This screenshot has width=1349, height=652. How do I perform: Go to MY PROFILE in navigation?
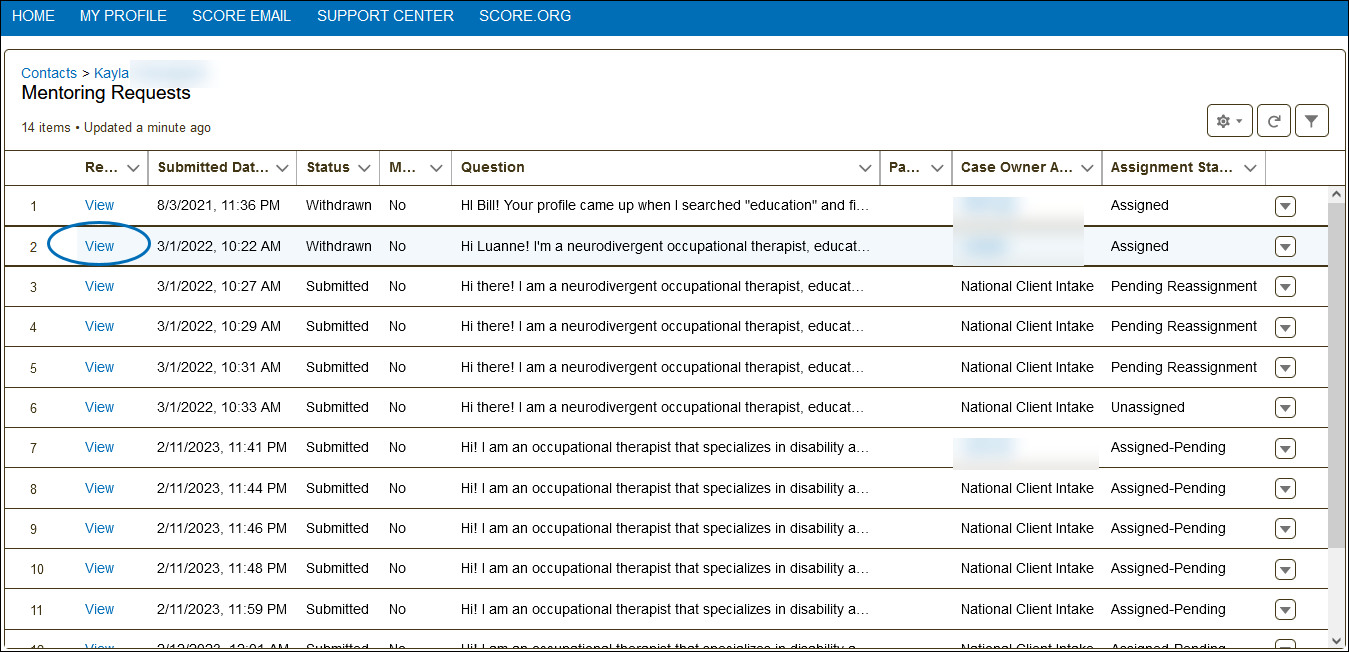pos(123,16)
